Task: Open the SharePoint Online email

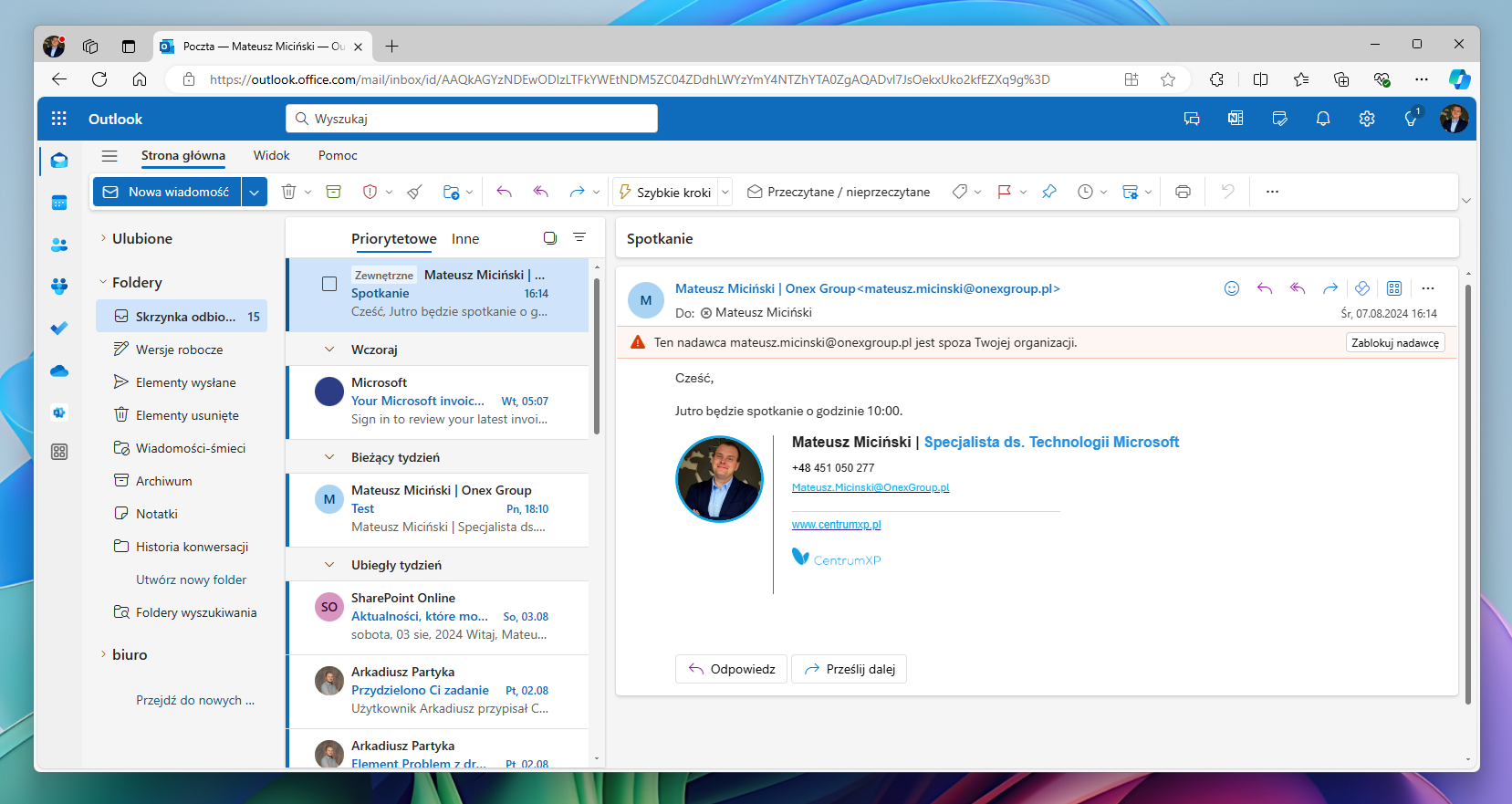Action: pyautogui.click(x=438, y=617)
